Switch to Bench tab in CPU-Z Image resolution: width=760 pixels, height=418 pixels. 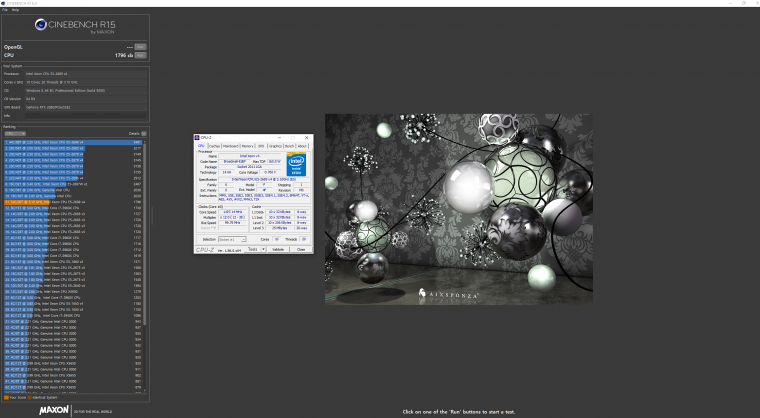coord(289,146)
